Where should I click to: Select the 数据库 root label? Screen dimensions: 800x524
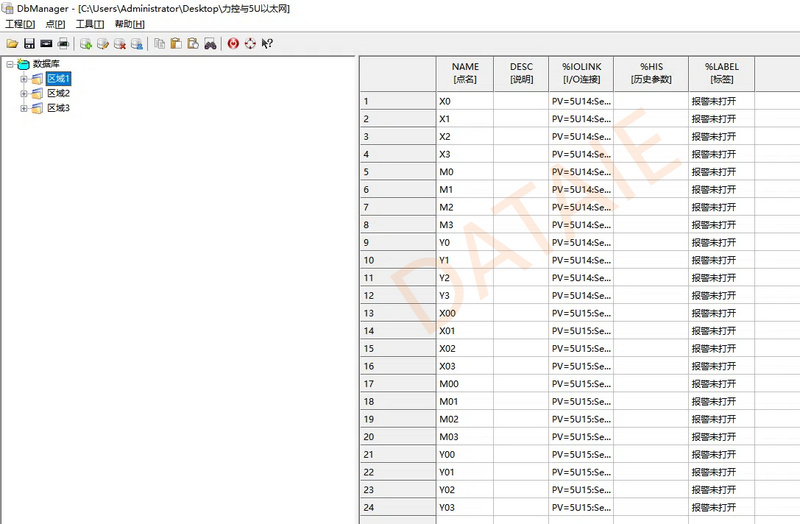(x=46, y=64)
